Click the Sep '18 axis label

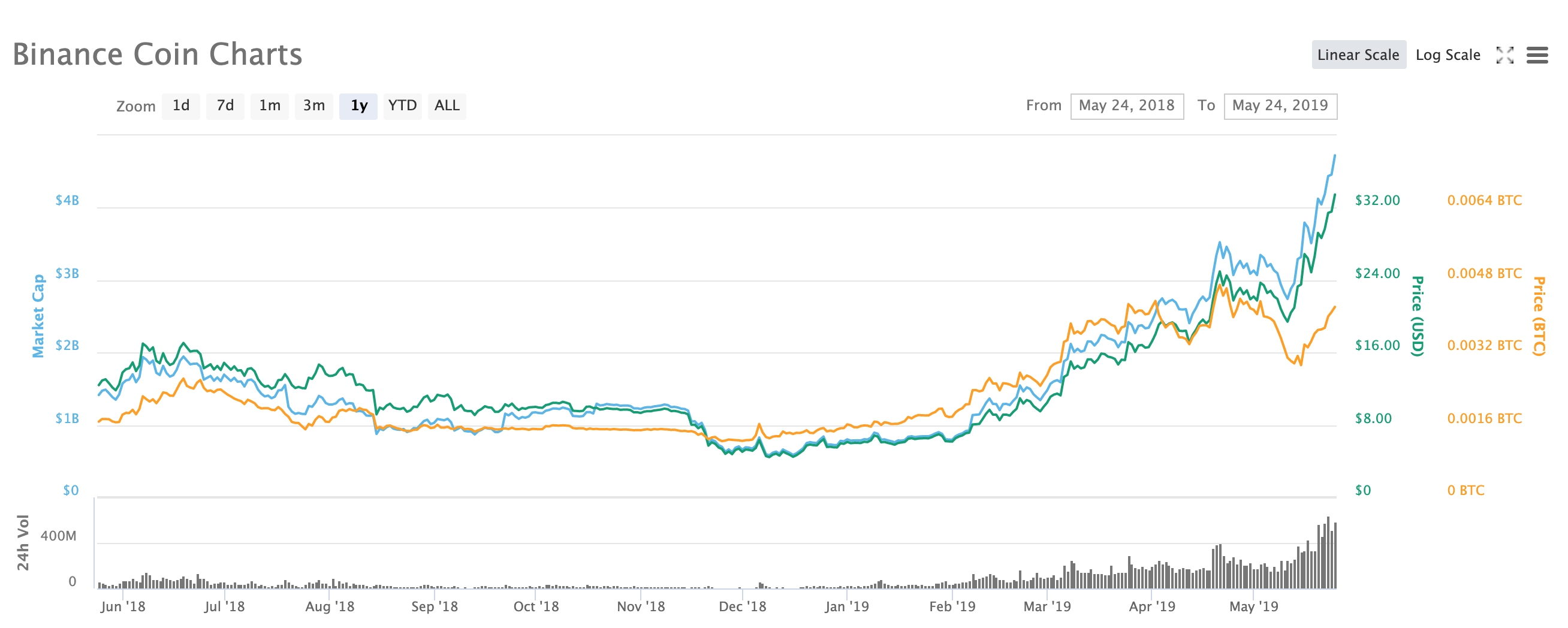click(435, 606)
